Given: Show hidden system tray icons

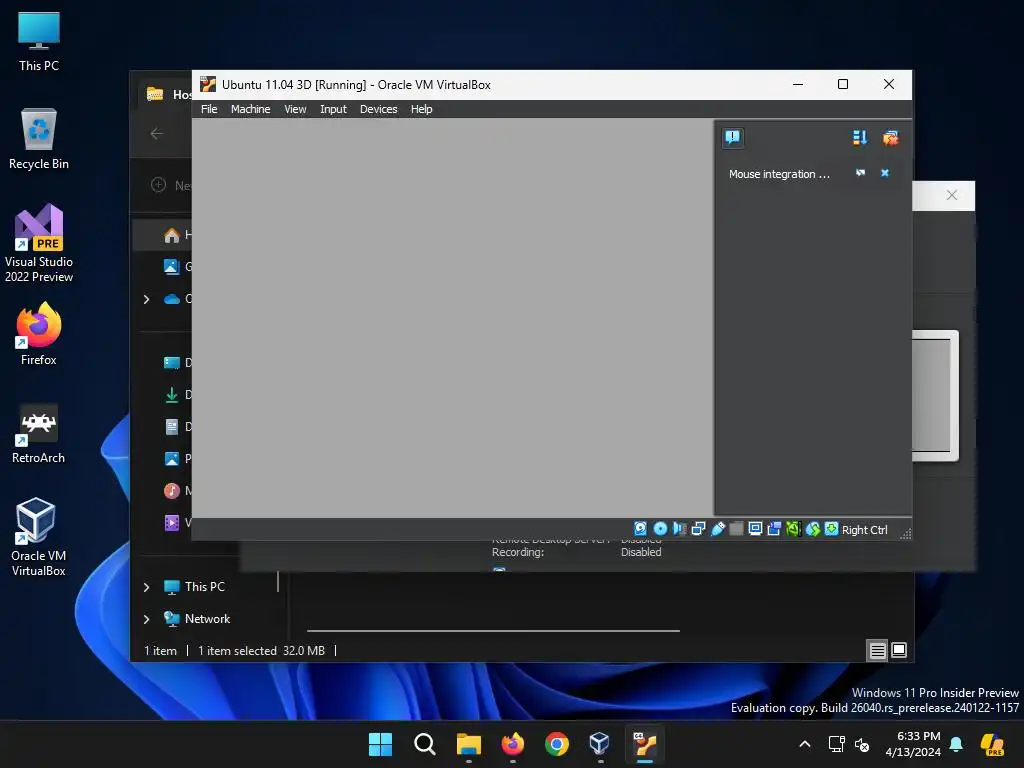Looking at the screenshot, I should click(805, 744).
